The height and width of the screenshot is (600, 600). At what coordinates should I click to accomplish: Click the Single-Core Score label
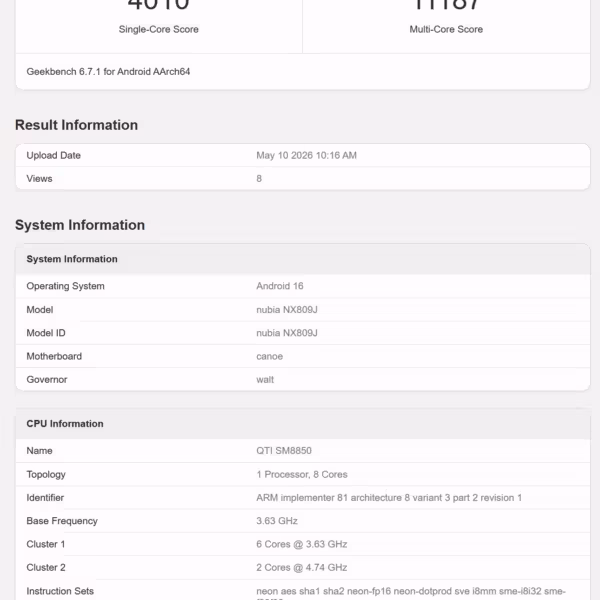[x=158, y=29]
